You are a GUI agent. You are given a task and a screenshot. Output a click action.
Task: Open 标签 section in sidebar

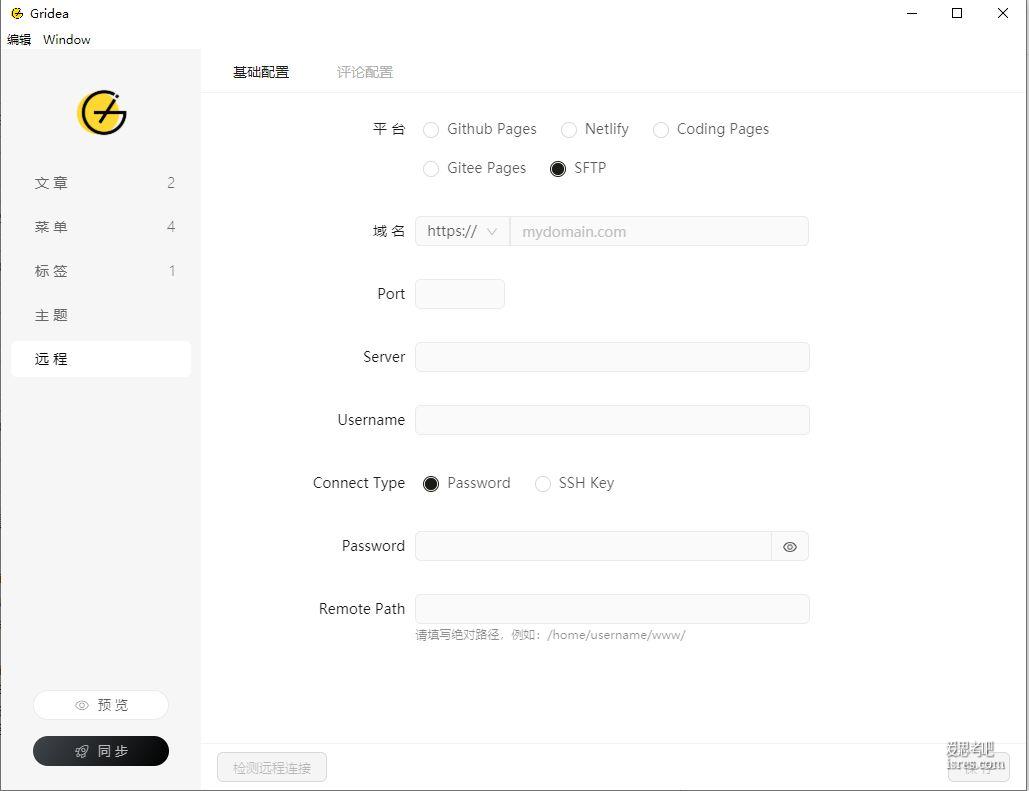[101, 270]
